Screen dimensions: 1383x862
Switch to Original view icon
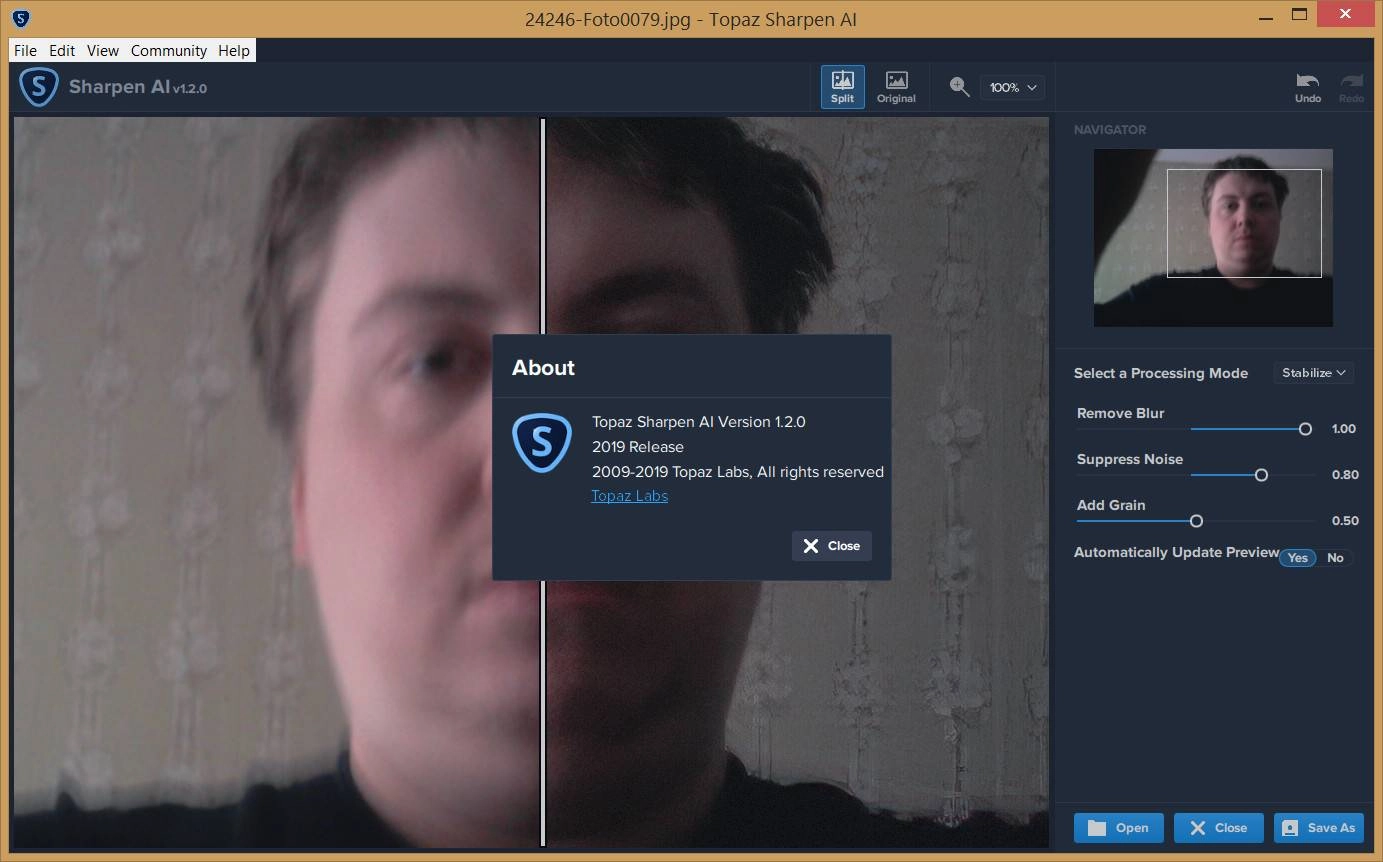click(x=896, y=87)
